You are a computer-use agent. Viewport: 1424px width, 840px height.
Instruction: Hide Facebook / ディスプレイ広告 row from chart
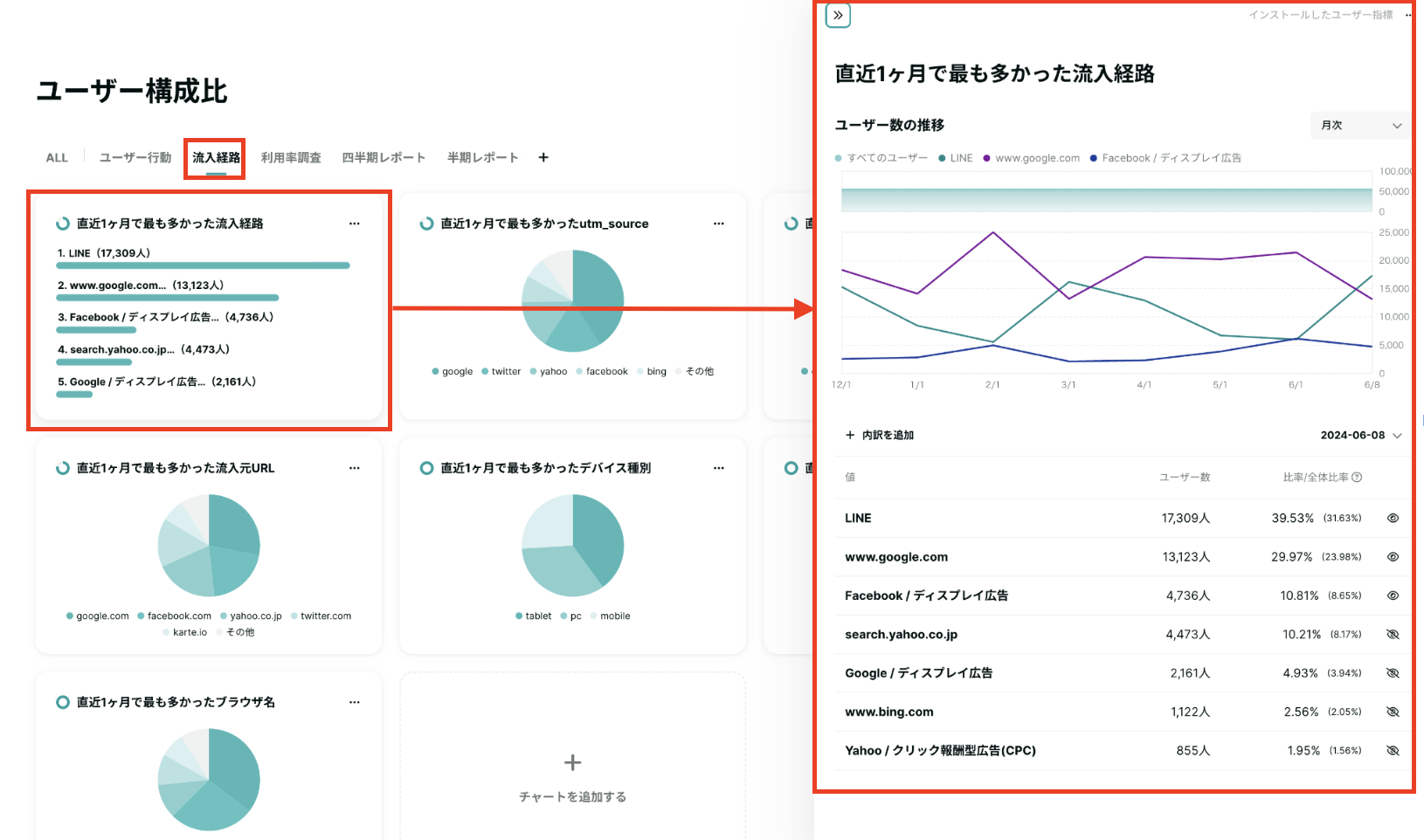pos(1393,596)
